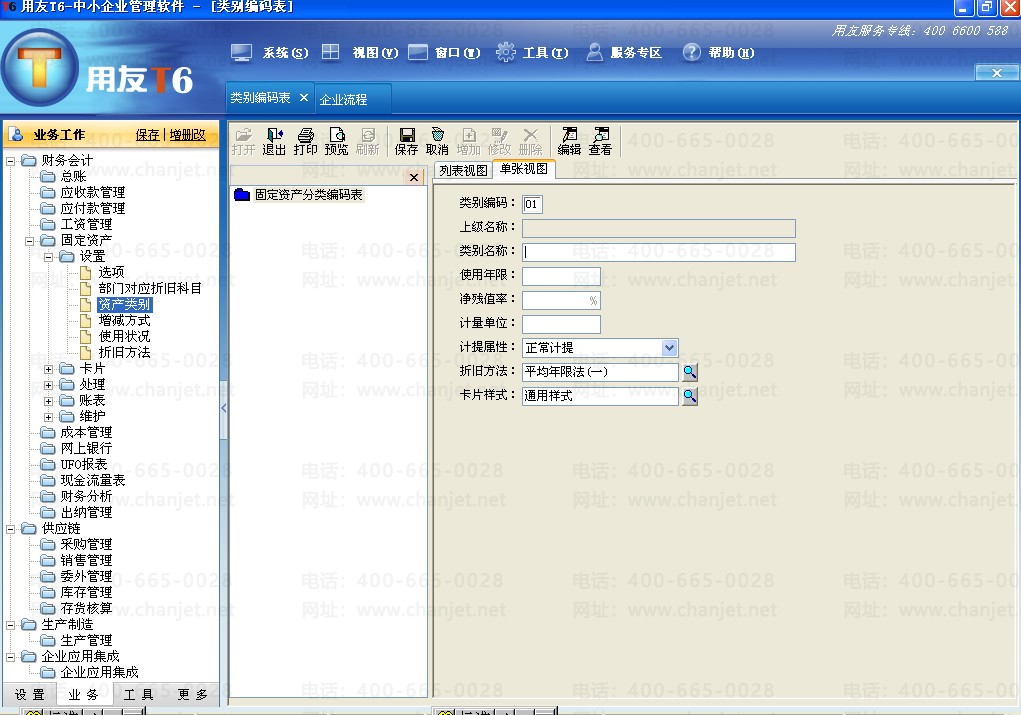The image size is (1021, 715).
Task: Collapse the 生产制造 tree node
Action: pyautogui.click(x=10, y=625)
